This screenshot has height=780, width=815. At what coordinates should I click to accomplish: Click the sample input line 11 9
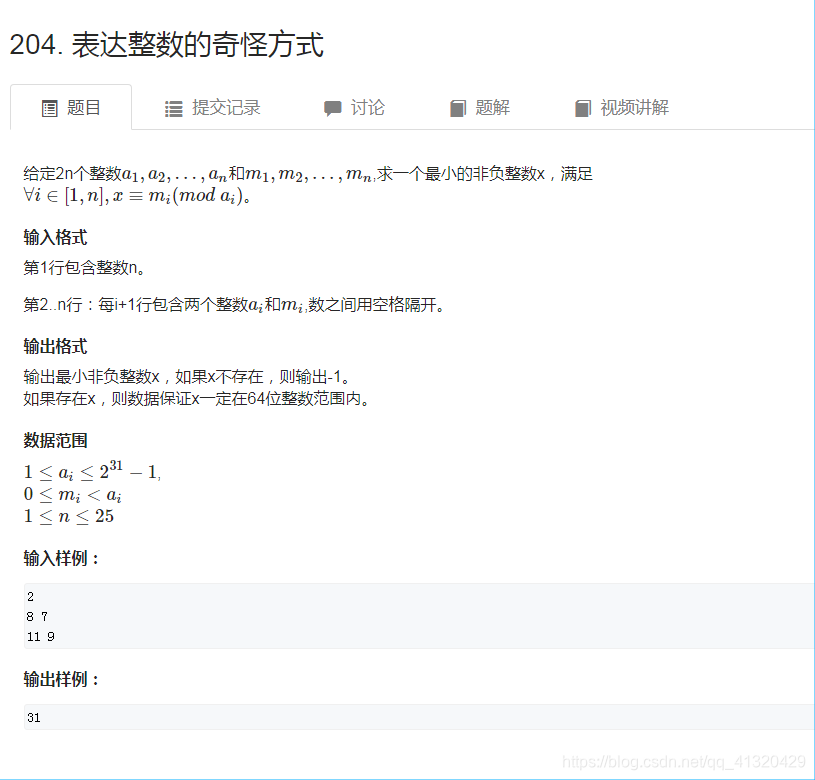pos(41,637)
